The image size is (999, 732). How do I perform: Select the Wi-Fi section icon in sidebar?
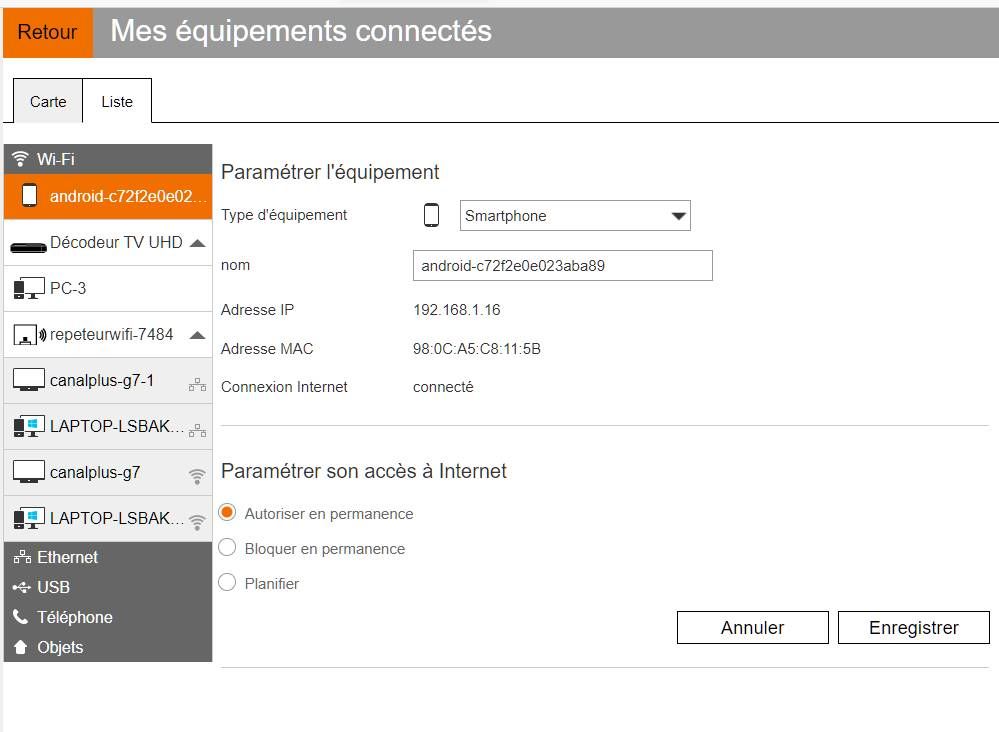click(x=18, y=157)
